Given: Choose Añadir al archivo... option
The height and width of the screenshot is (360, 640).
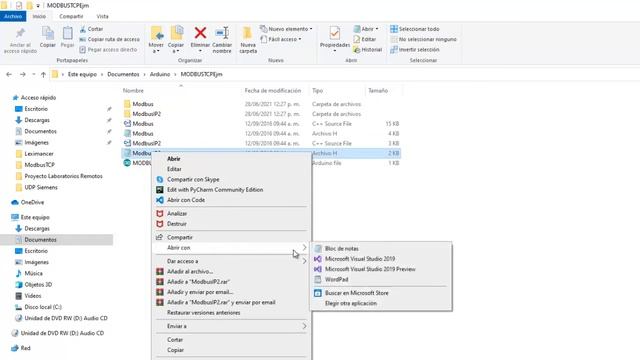Looking at the screenshot, I should [x=190, y=271].
